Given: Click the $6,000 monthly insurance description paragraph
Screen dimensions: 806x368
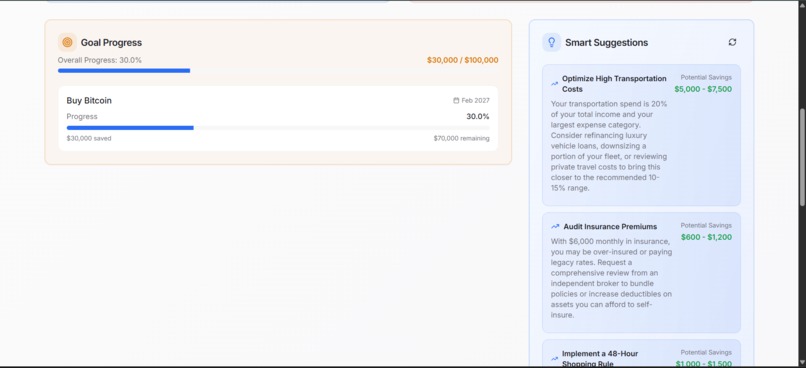Looking at the screenshot, I should [x=611, y=278].
